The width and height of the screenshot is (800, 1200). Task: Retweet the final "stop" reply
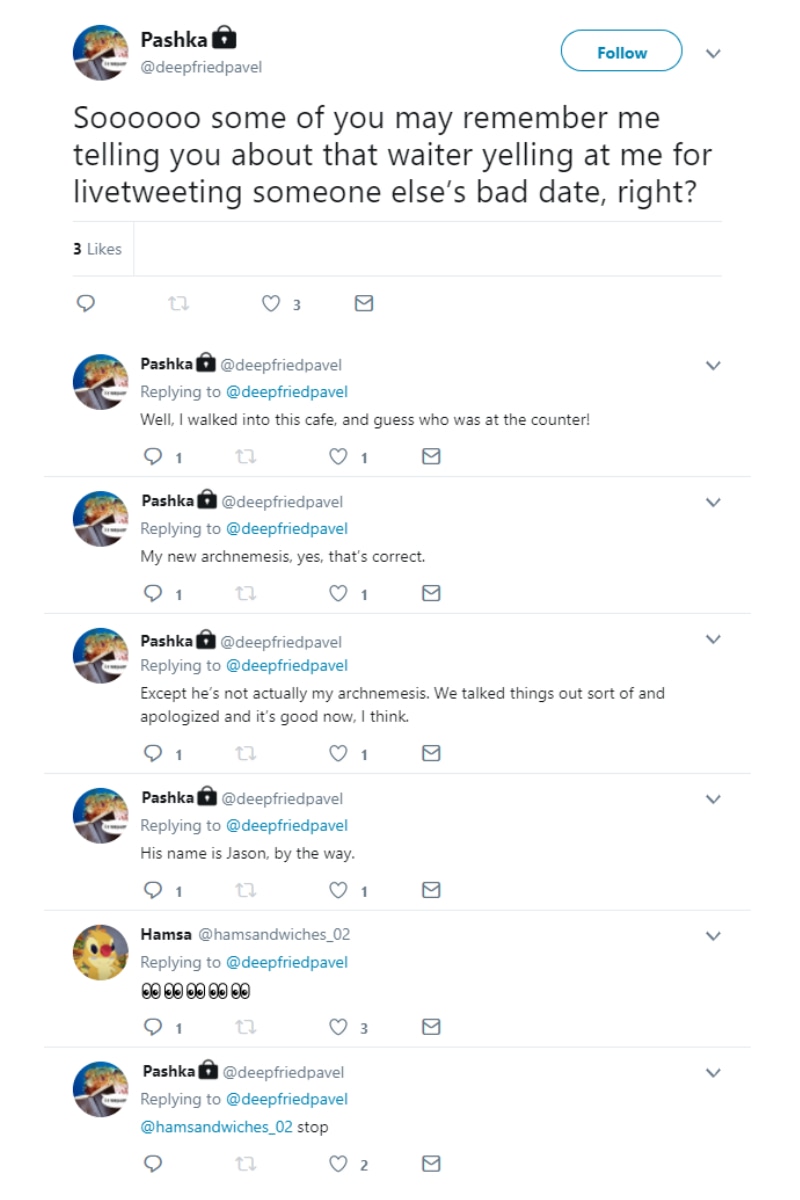[x=245, y=1164]
